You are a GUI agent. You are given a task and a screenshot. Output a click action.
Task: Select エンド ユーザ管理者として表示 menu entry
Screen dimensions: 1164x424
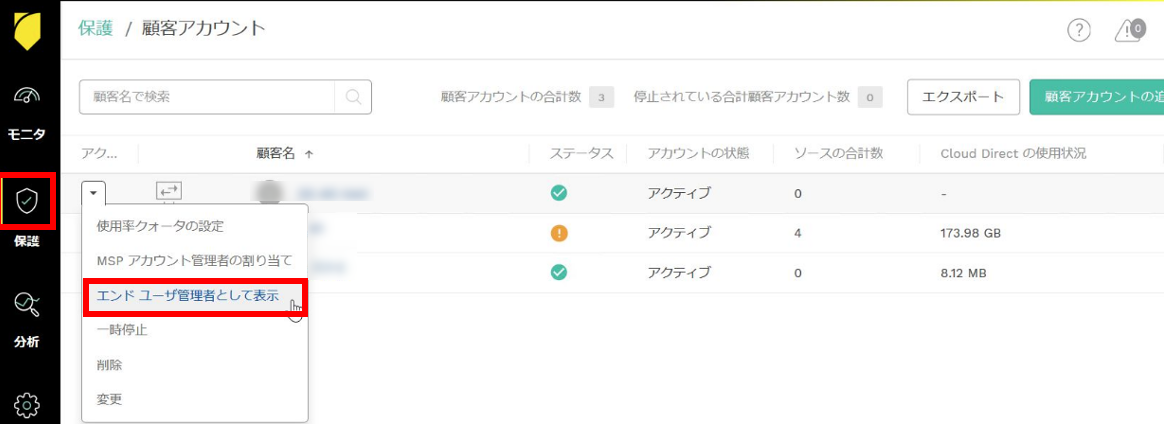[x=187, y=296]
